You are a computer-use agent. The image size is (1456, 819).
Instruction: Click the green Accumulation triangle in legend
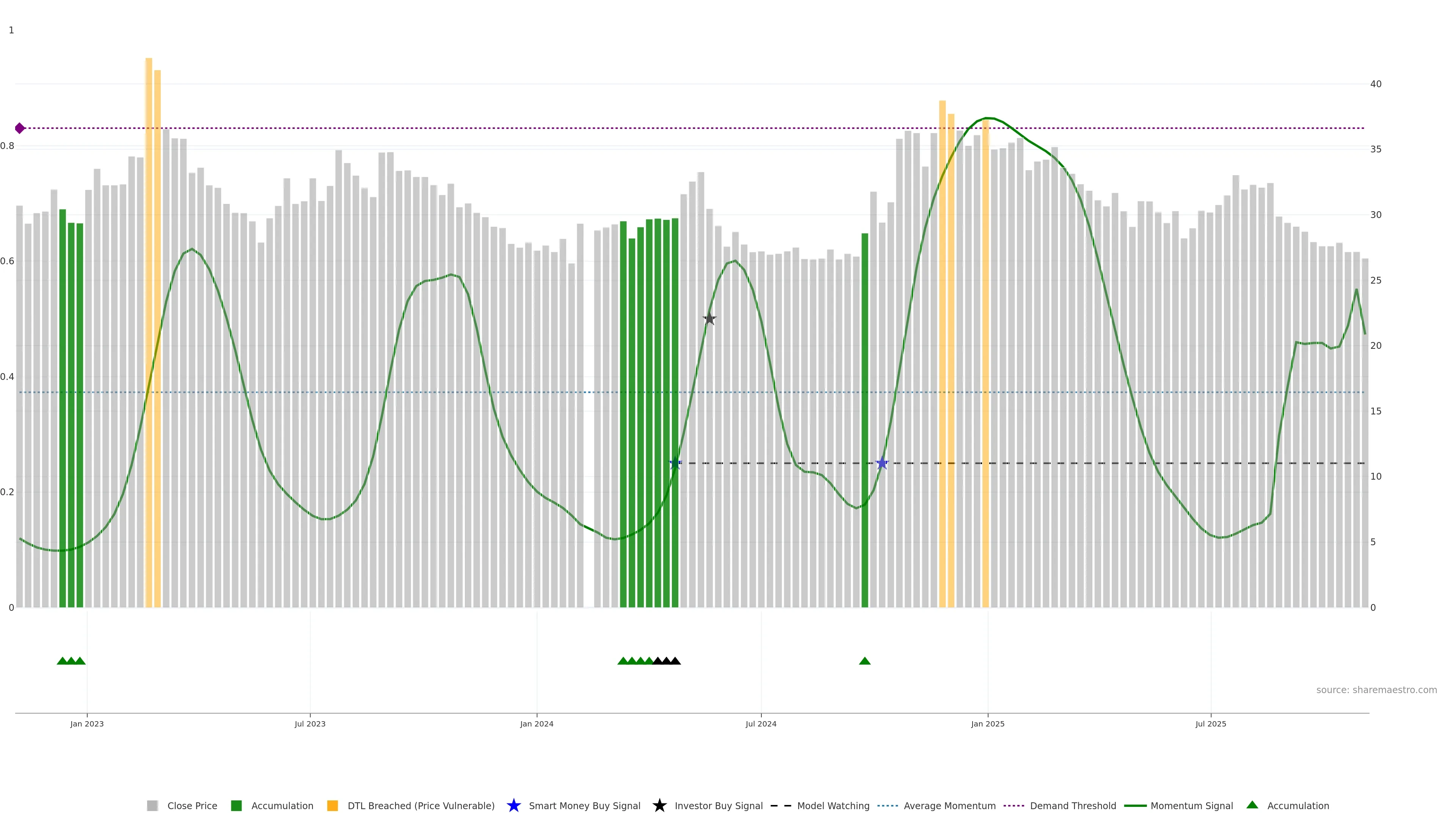point(1252,805)
